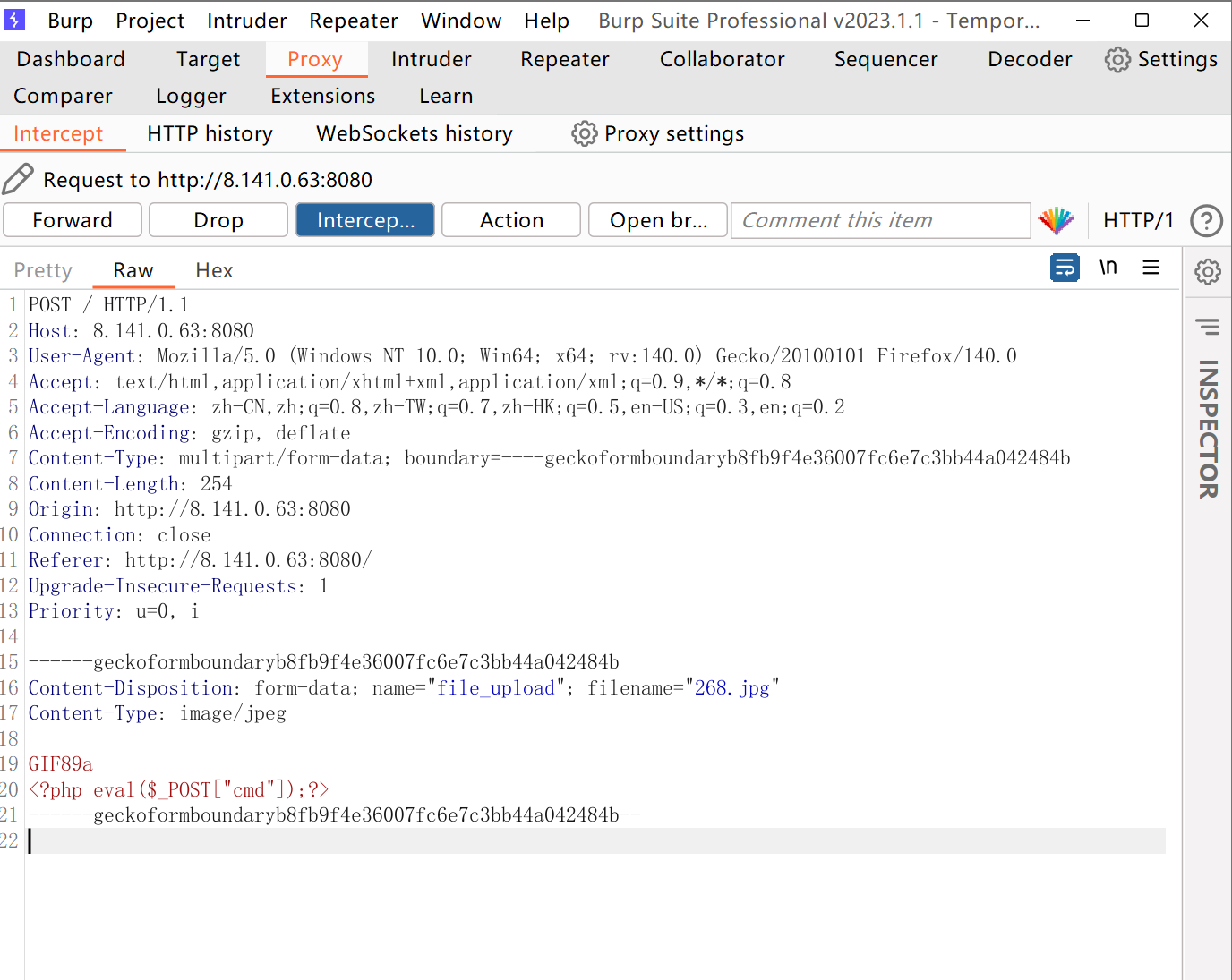Image resolution: width=1232 pixels, height=980 pixels.
Task: Click the Connection: close header
Action: [119, 535]
